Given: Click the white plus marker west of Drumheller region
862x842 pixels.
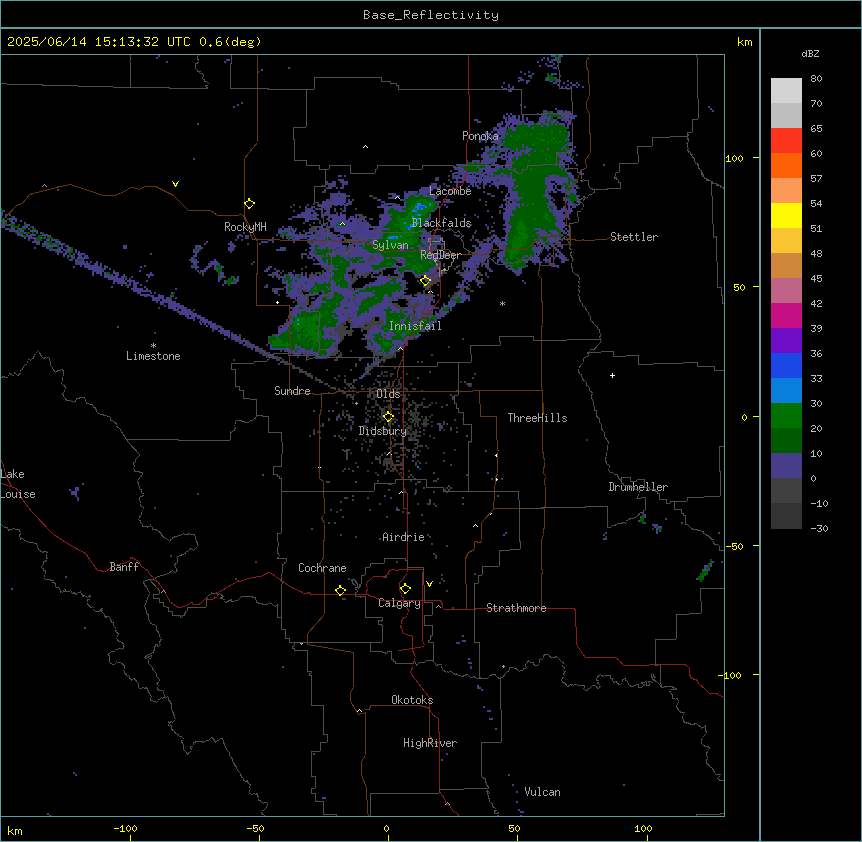Looking at the screenshot, I should pos(612,375).
